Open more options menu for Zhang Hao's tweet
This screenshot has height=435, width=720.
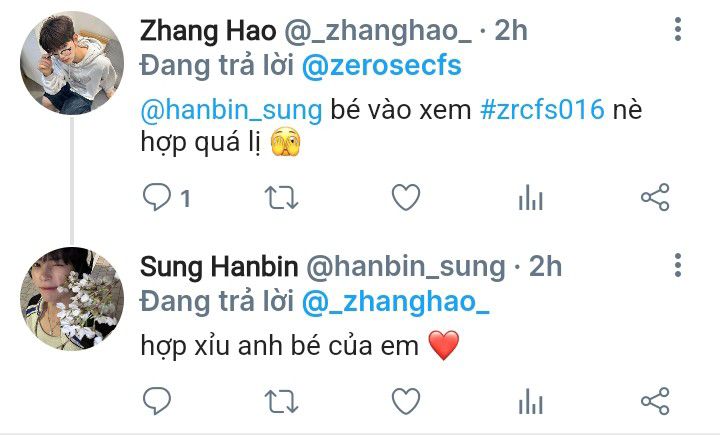[678, 29]
